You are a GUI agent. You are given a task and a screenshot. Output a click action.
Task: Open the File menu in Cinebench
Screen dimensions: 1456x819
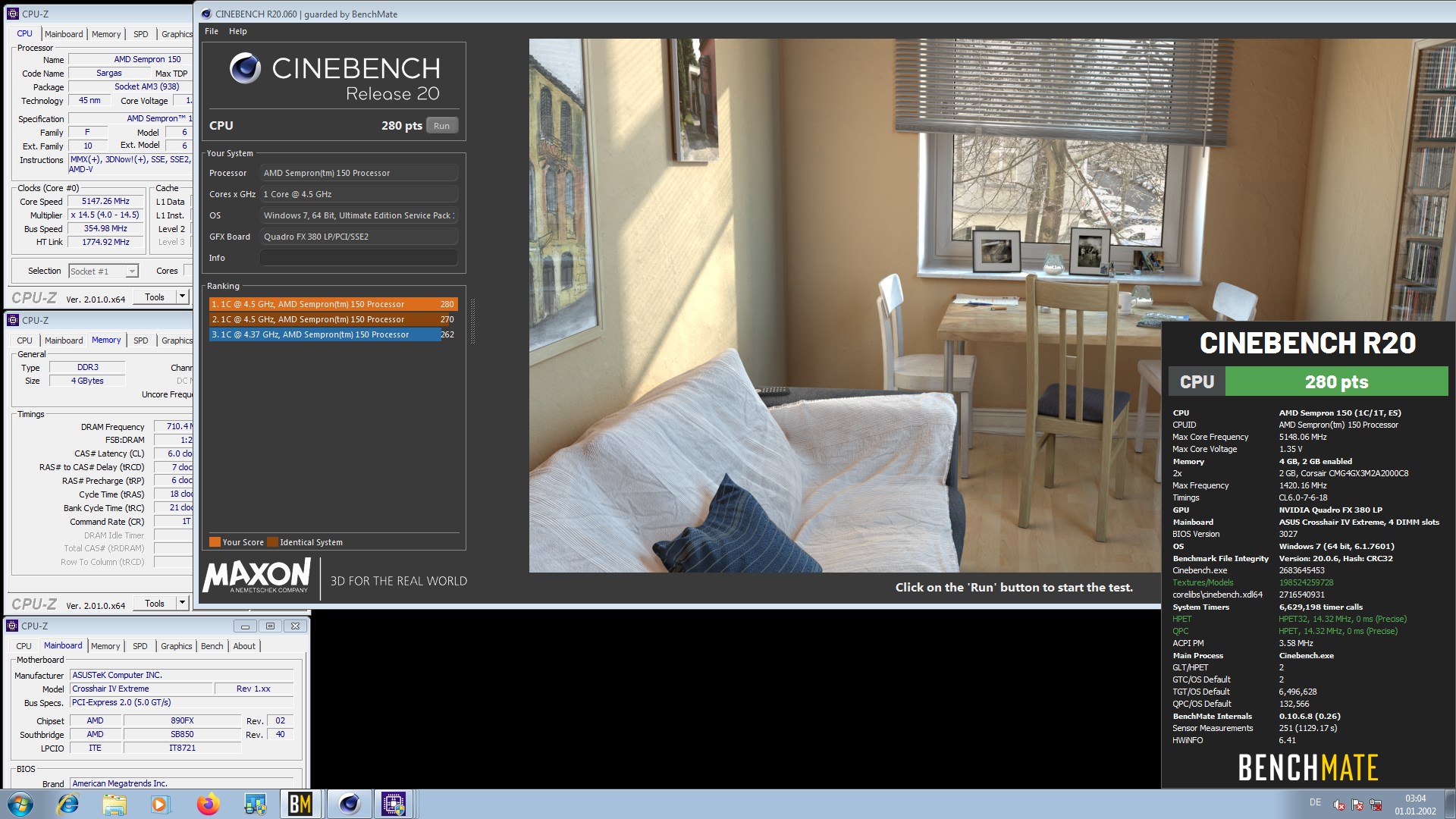pyautogui.click(x=211, y=31)
